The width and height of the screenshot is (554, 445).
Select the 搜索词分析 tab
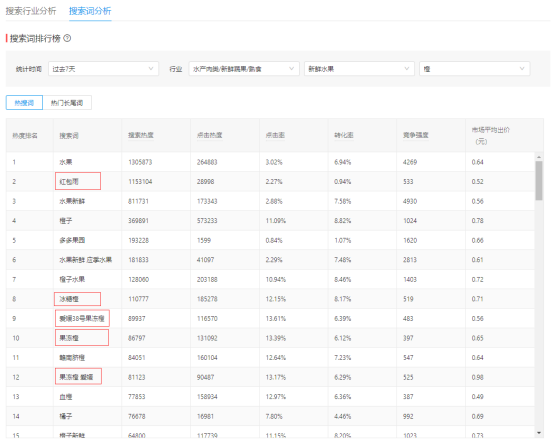(x=90, y=11)
